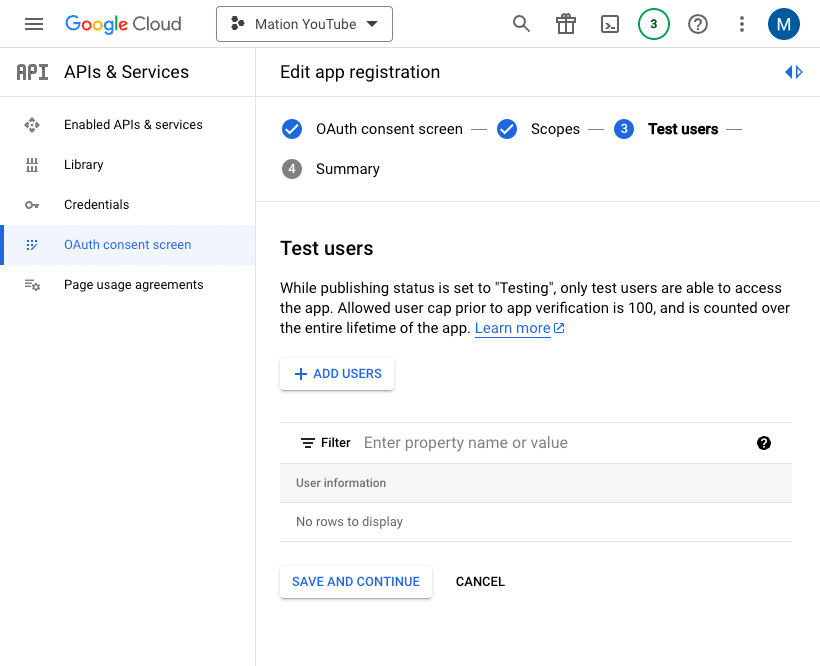Open the filter help icon
This screenshot has width=820, height=666.
point(764,443)
